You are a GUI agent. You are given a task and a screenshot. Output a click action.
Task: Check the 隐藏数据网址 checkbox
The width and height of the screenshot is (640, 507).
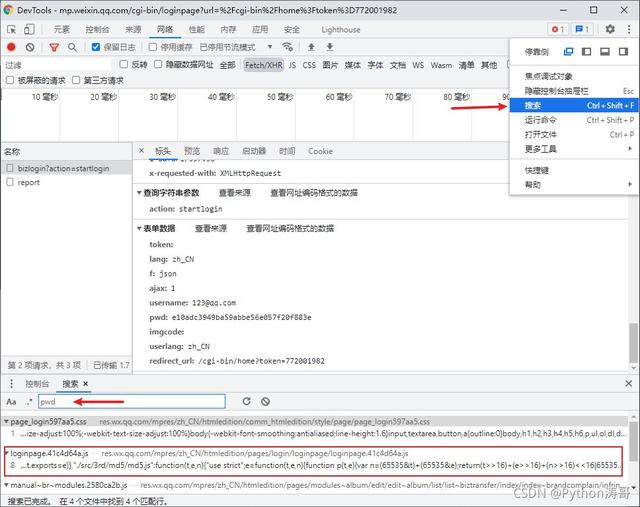pyautogui.click(x=158, y=64)
